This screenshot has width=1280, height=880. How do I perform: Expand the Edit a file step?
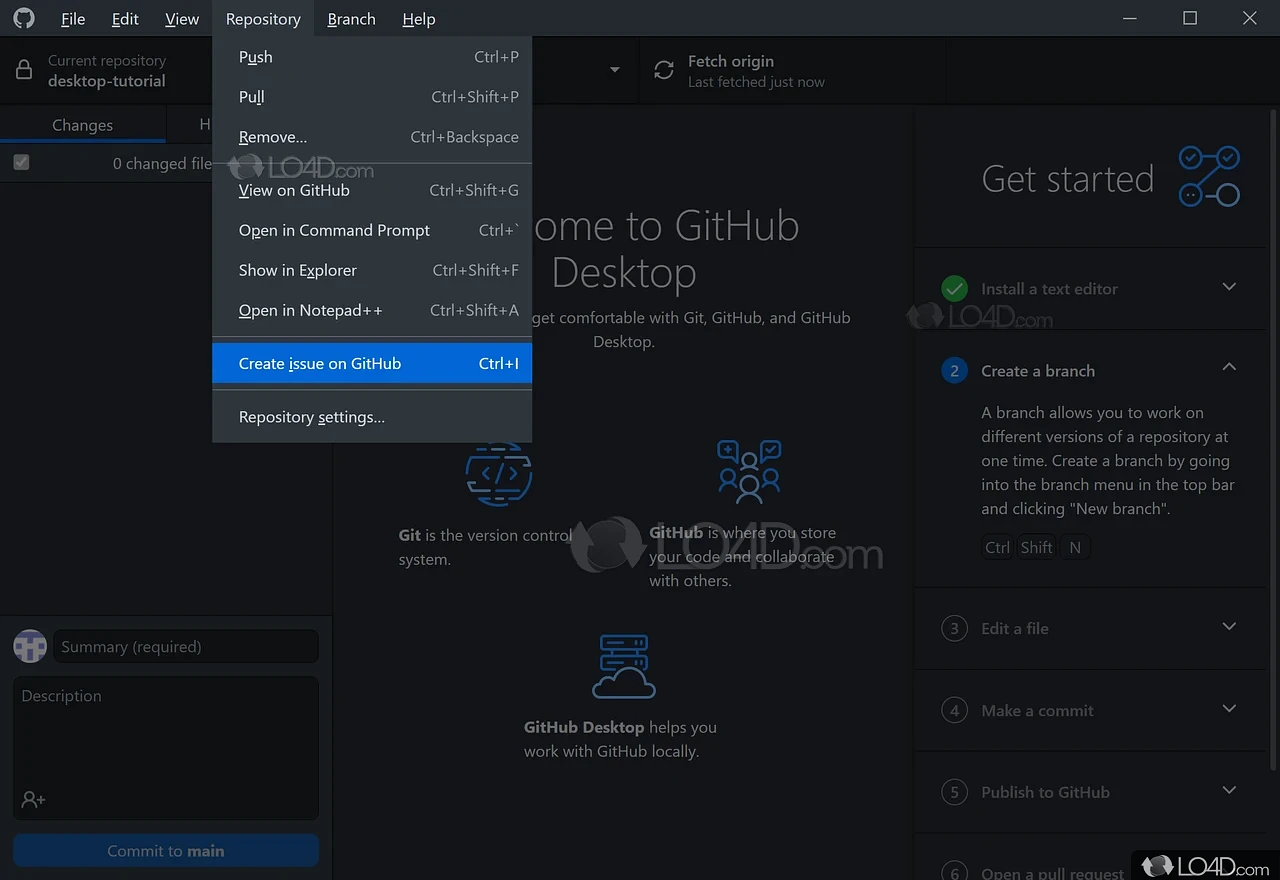(1229, 627)
